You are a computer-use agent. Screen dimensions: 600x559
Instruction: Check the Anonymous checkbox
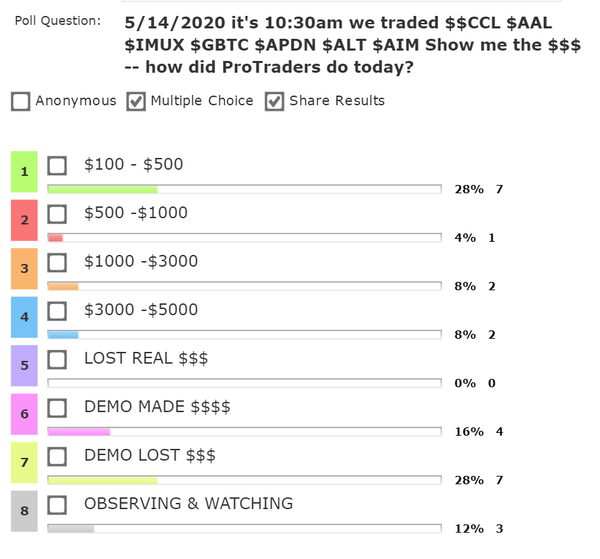click(20, 101)
